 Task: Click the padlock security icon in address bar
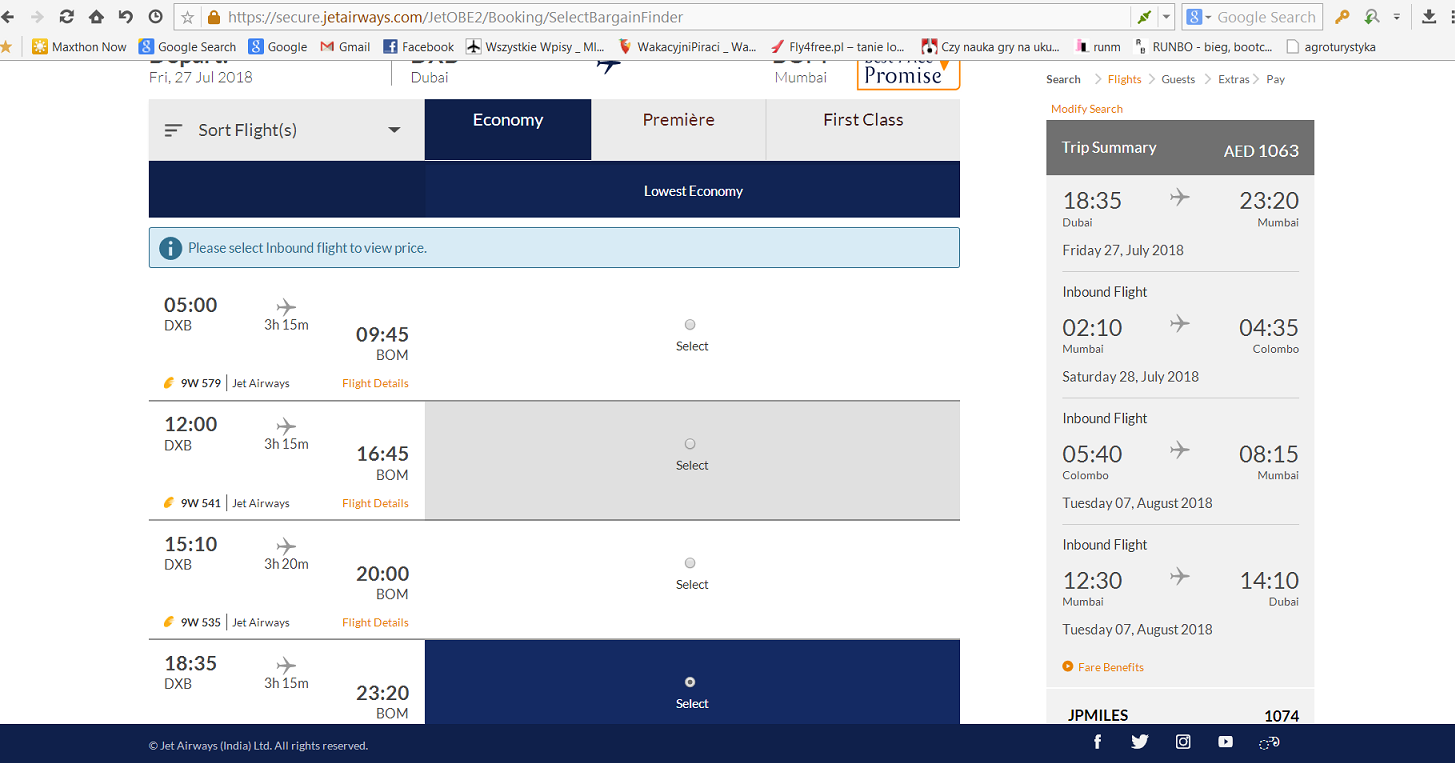(x=213, y=17)
